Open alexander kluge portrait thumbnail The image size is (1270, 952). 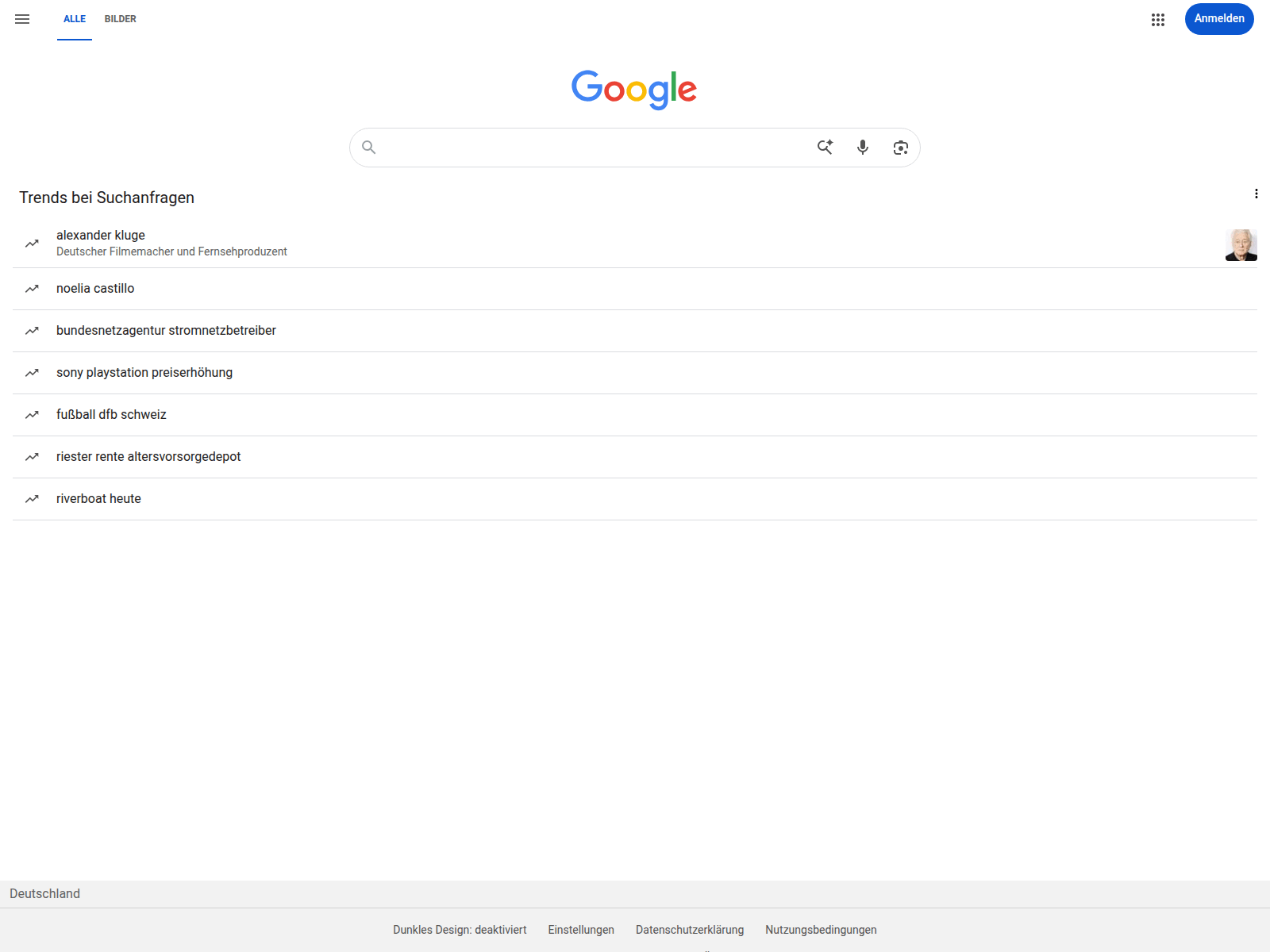pos(1241,245)
